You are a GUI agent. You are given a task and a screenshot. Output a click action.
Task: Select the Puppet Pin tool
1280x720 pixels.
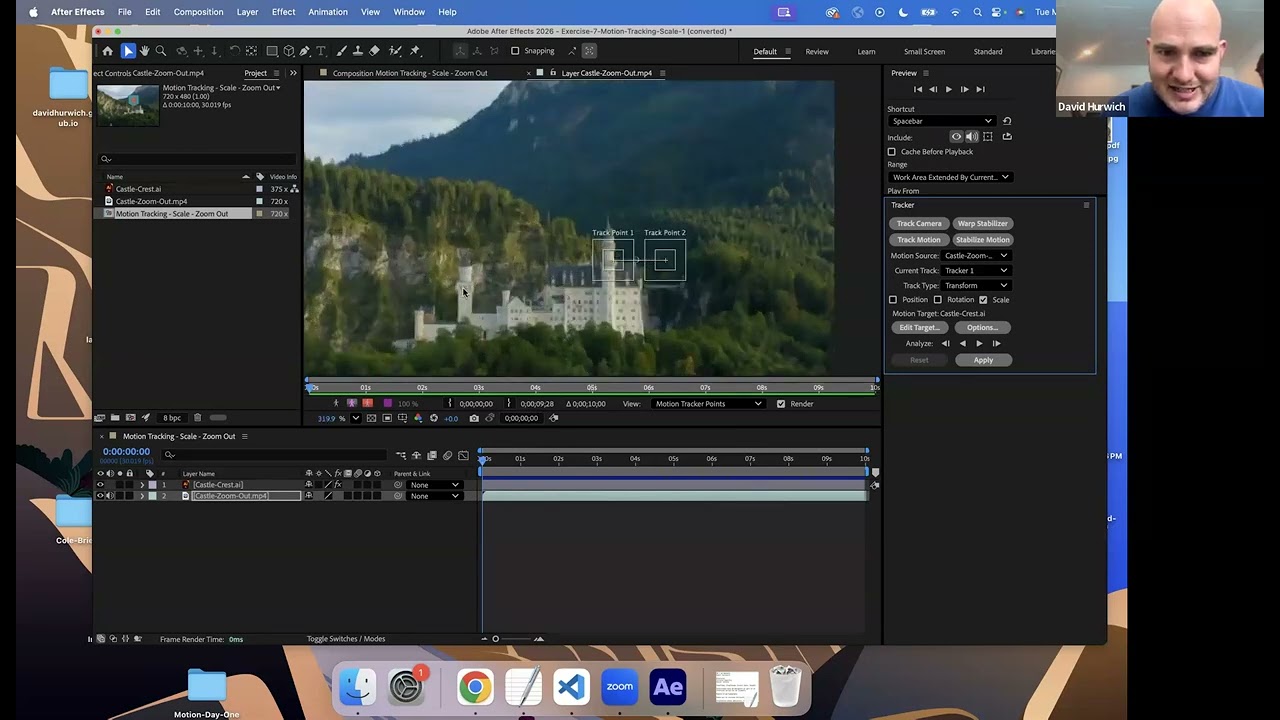(415, 51)
